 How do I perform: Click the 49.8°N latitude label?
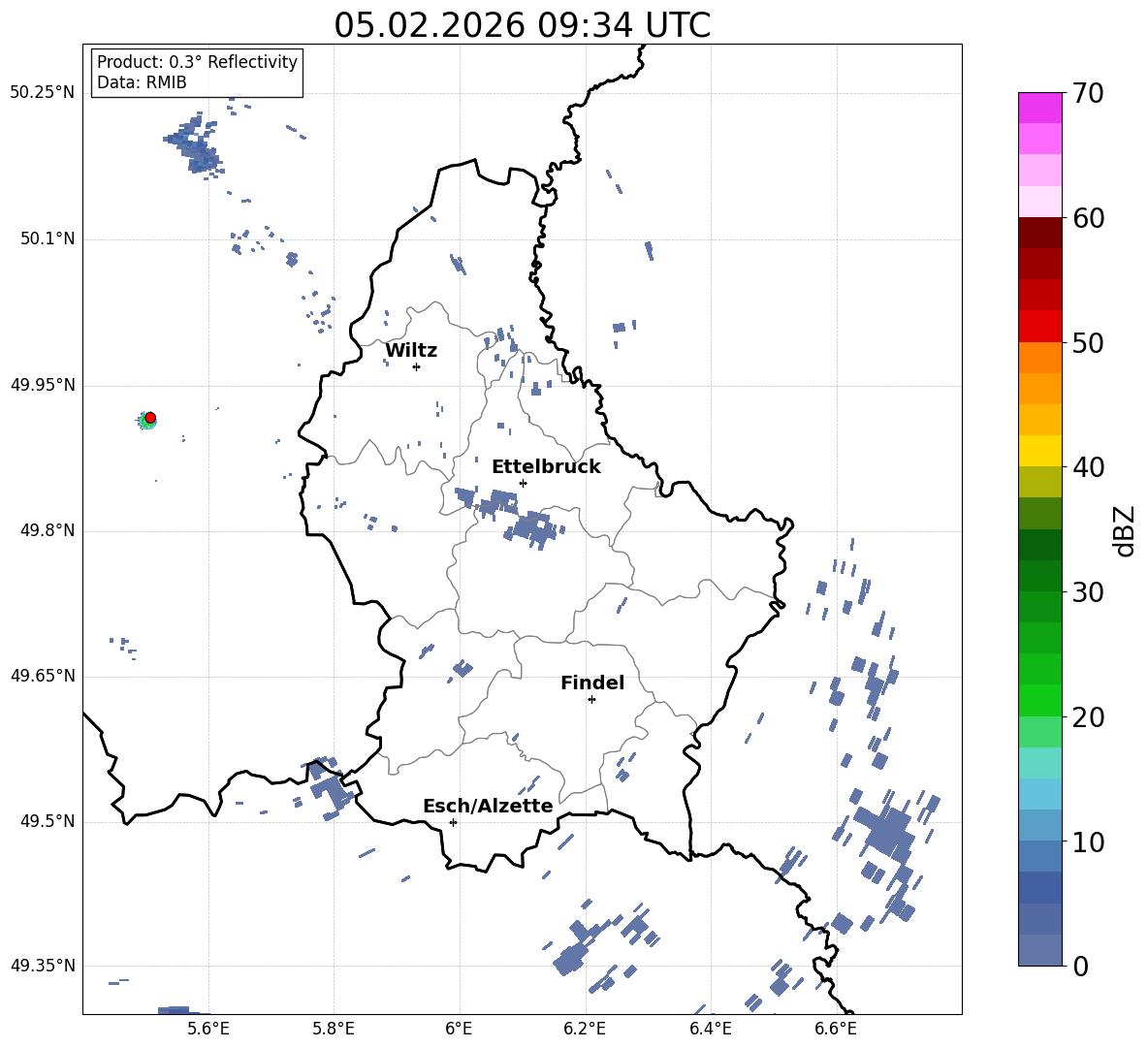48,530
